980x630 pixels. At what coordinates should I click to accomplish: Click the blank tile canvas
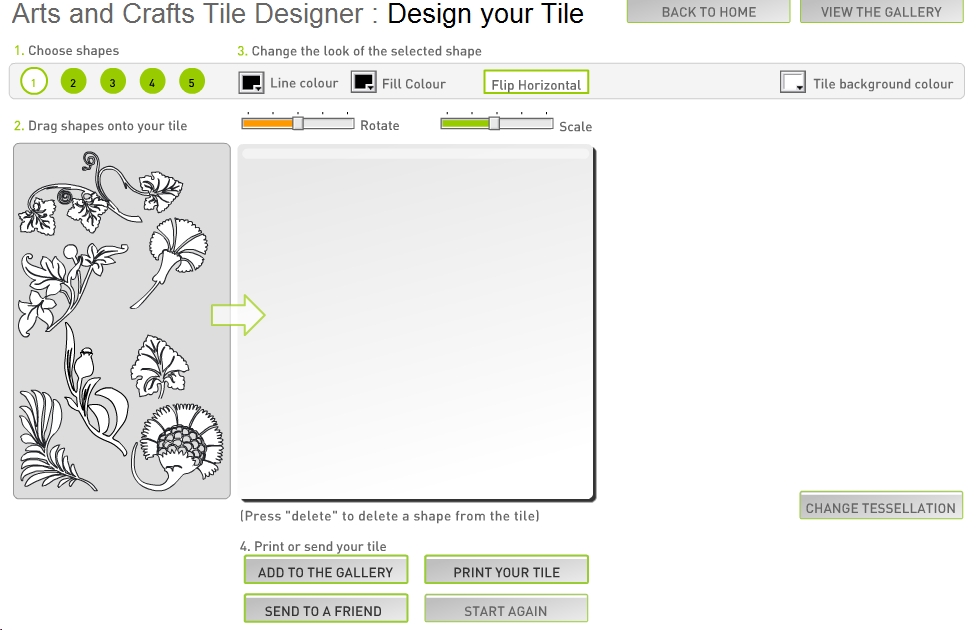(x=416, y=325)
